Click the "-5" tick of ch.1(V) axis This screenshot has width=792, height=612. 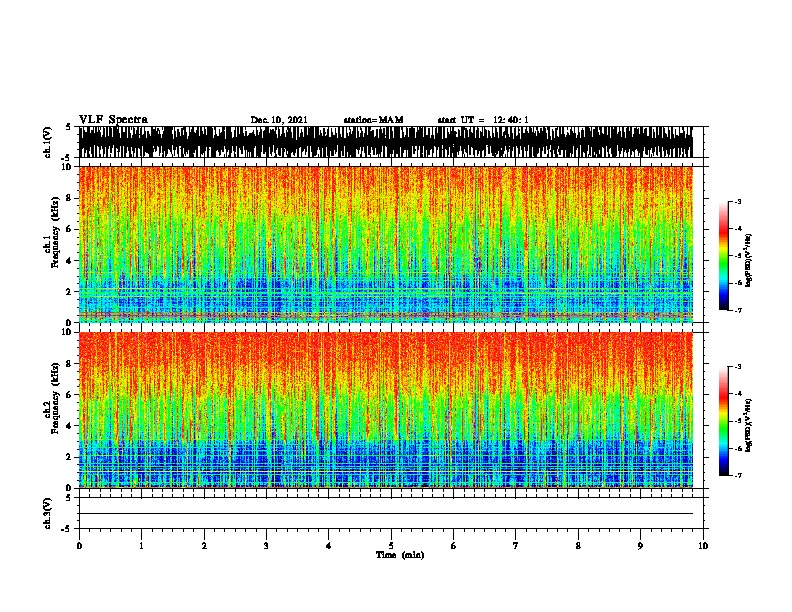point(67,158)
